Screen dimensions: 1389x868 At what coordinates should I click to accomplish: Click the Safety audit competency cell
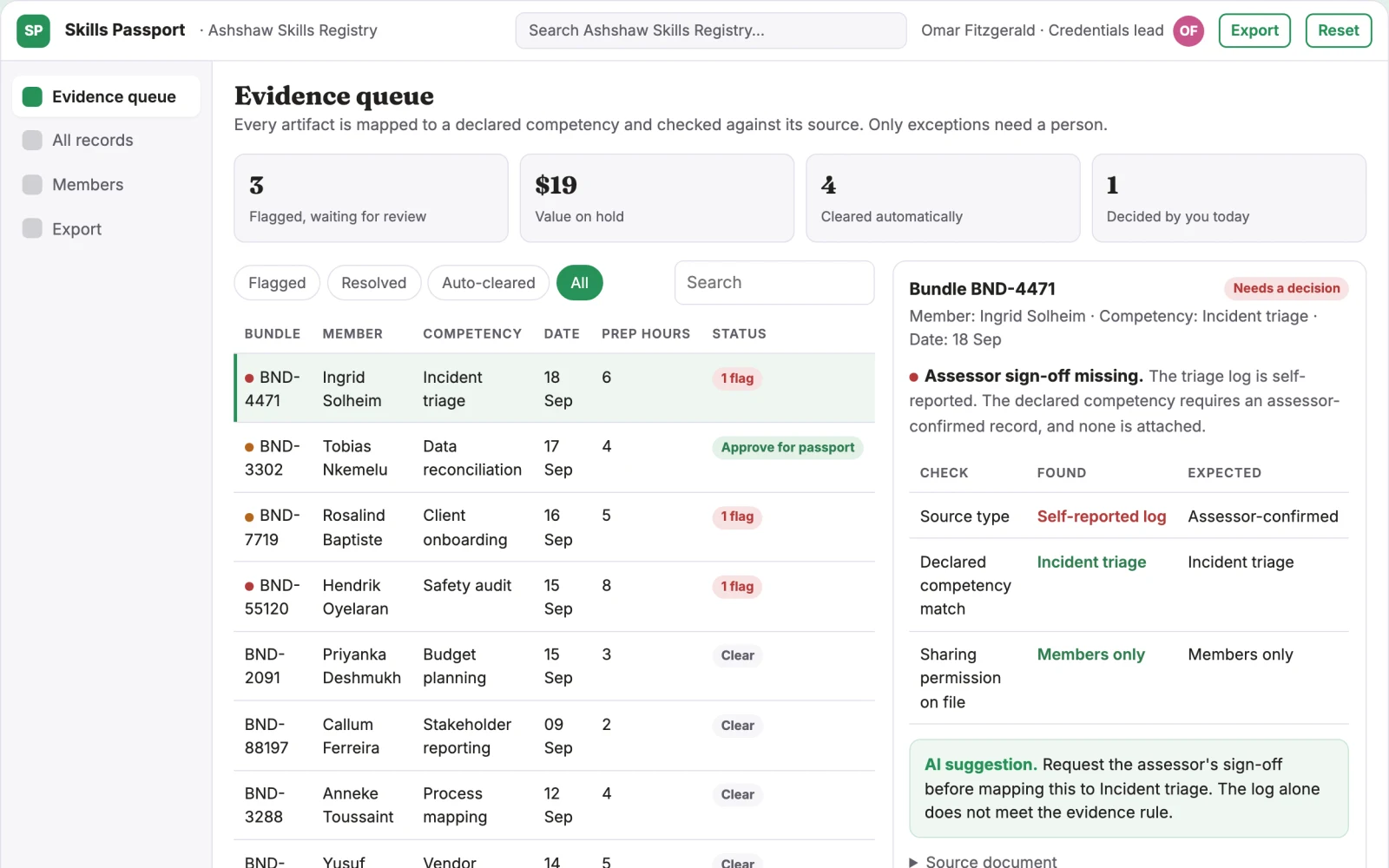[467, 586]
